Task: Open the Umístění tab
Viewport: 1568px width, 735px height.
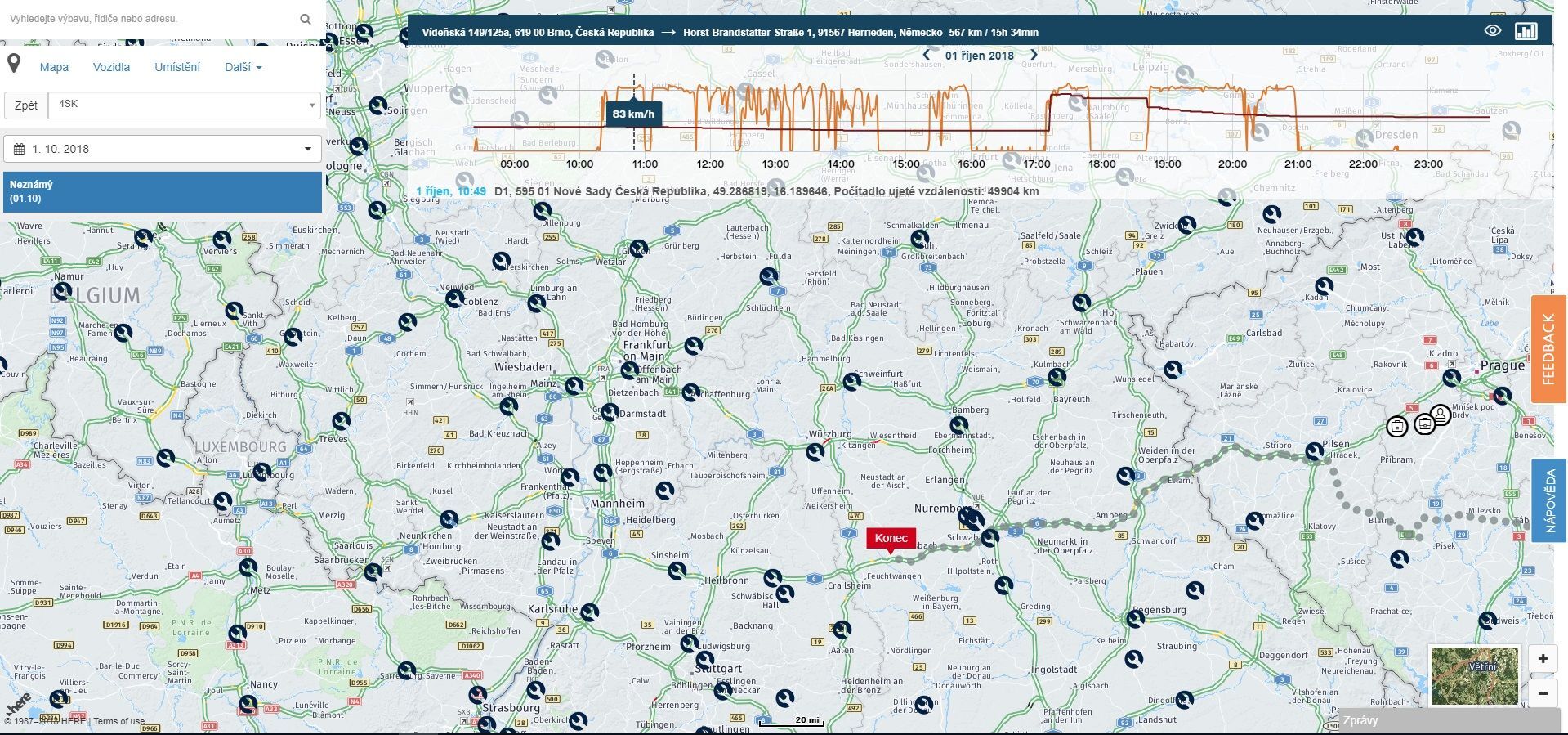Action: (177, 67)
